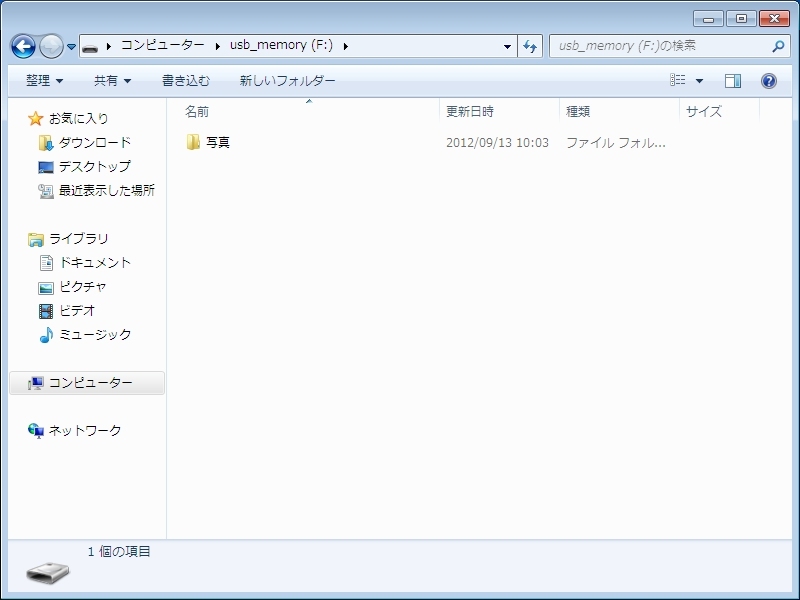
Task: Expand arrow right after the drive icon
Action: (109, 46)
